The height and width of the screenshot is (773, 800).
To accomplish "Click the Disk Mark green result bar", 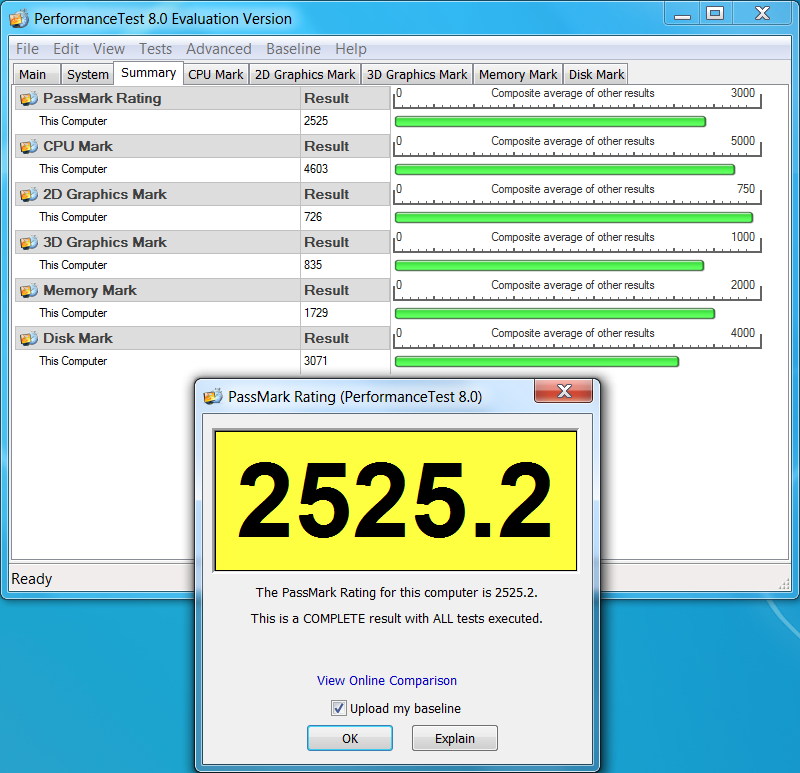I will tap(537, 361).
